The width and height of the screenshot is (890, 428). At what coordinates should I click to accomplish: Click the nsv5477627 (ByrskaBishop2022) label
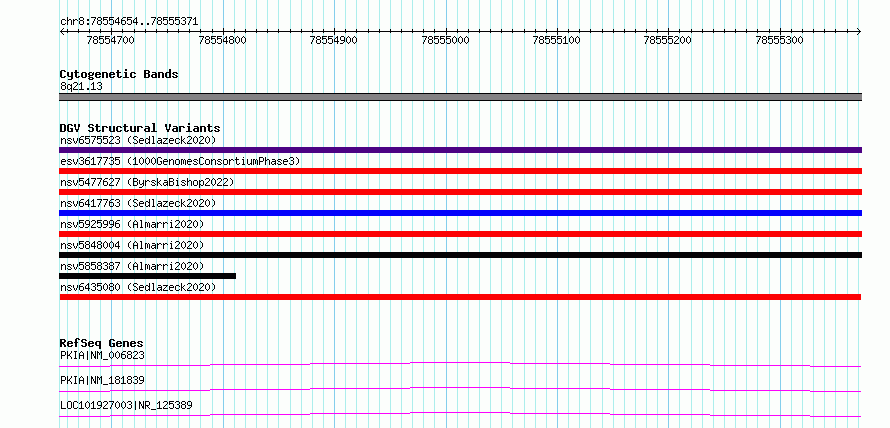point(147,182)
